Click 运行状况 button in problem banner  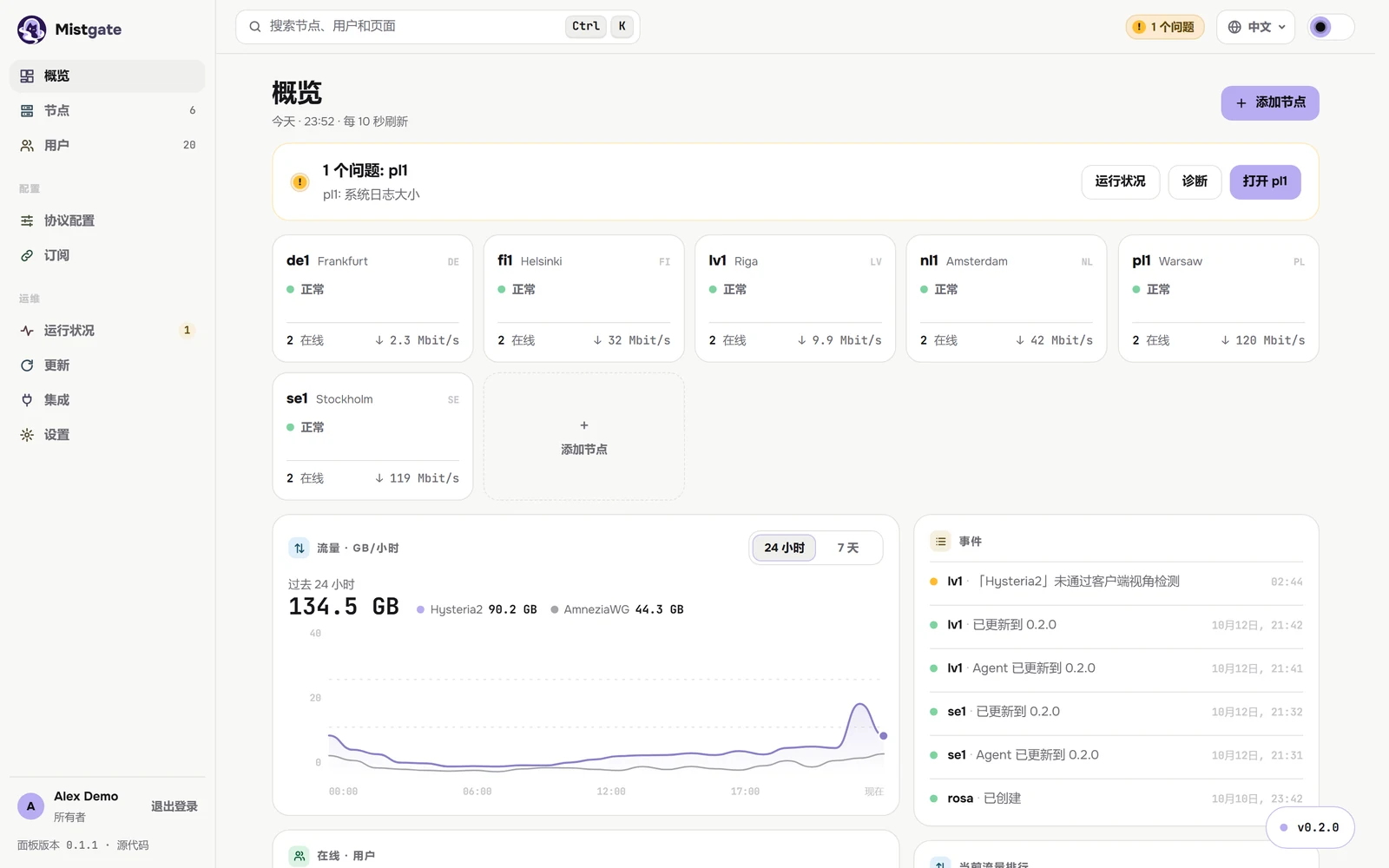pos(1120,182)
